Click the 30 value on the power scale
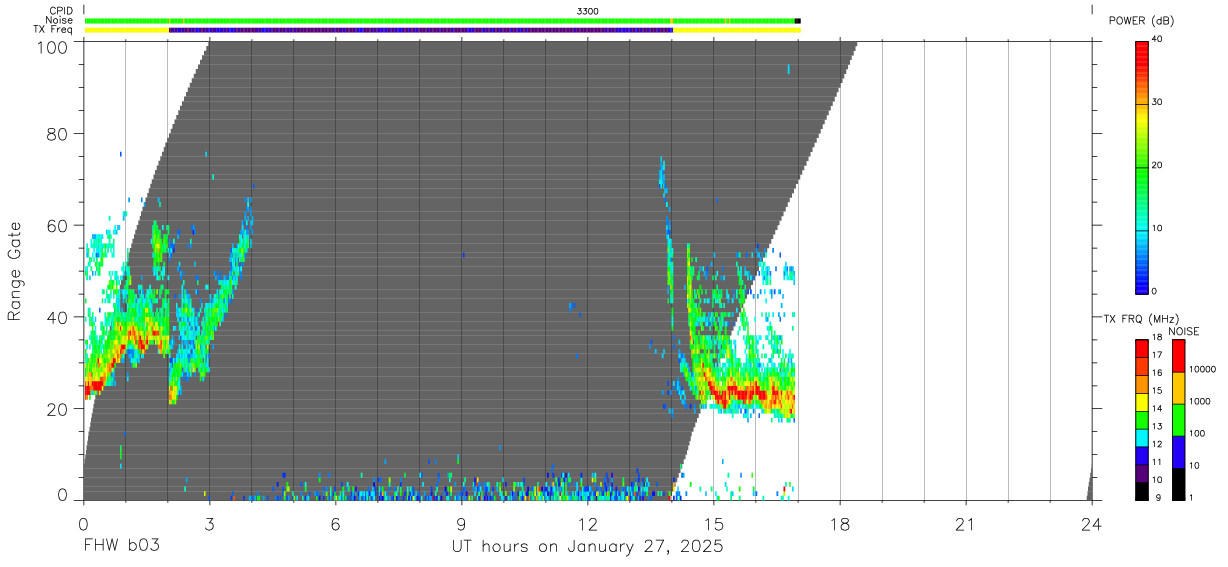 pos(1158,102)
